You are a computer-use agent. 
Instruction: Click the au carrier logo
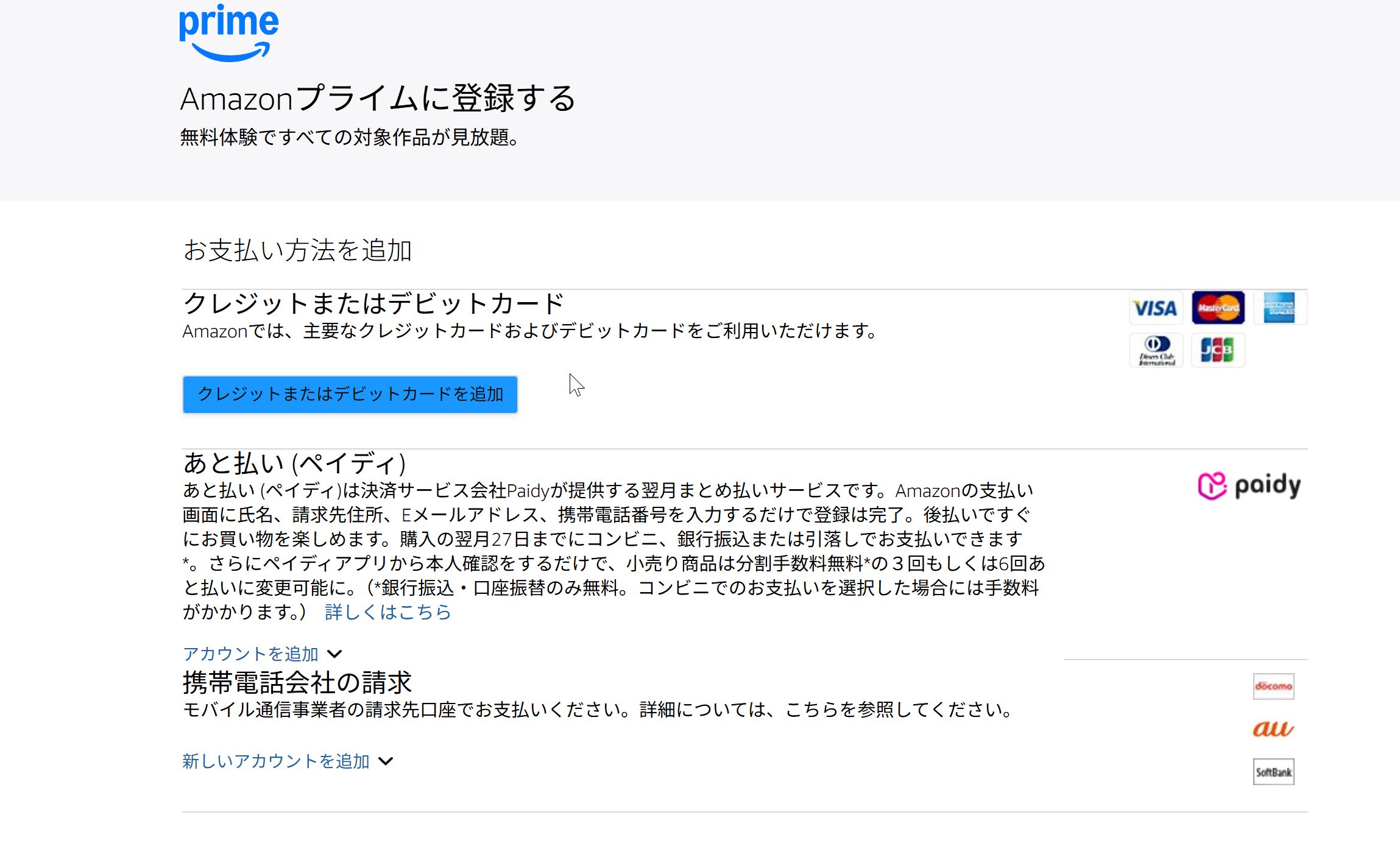tap(1273, 728)
